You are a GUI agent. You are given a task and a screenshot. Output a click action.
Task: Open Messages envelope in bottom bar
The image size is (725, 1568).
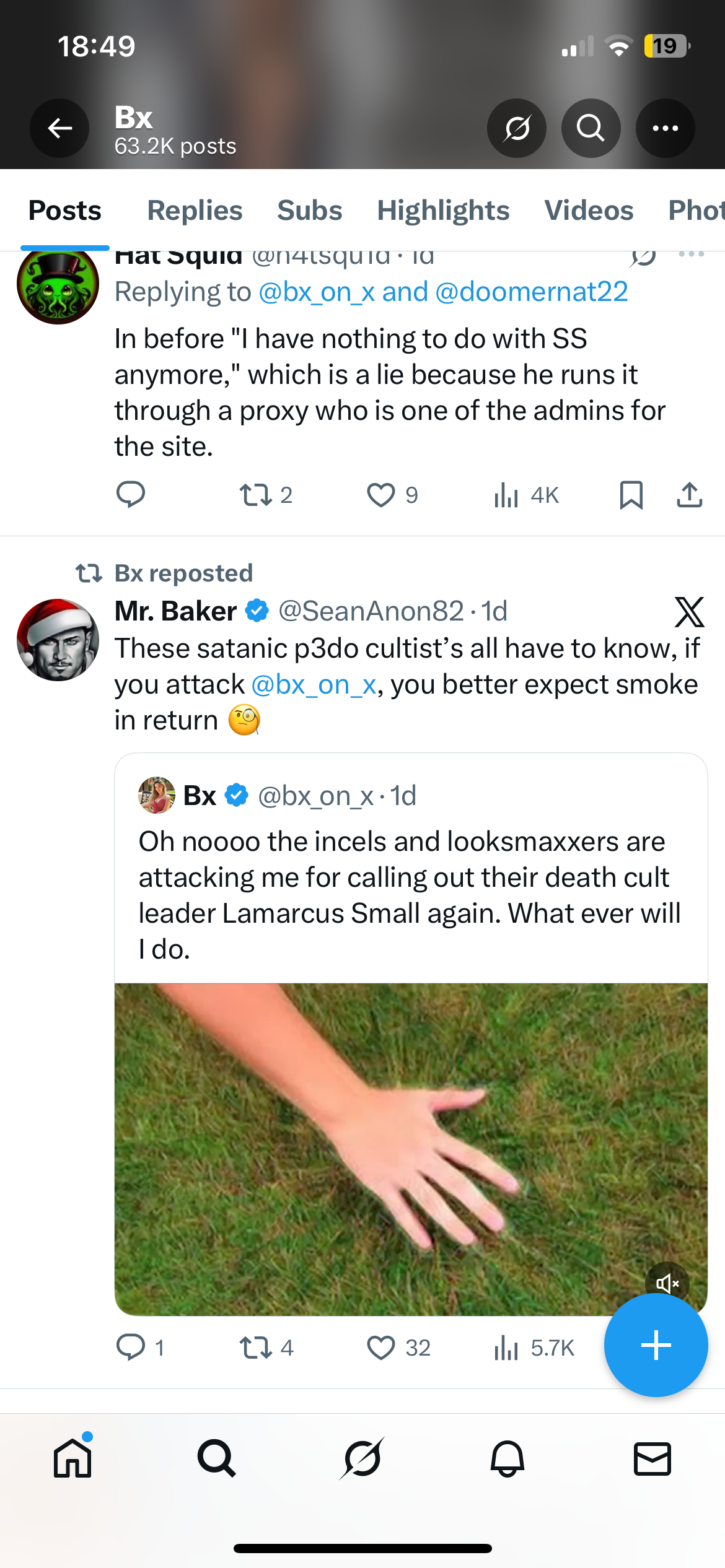tap(652, 1458)
